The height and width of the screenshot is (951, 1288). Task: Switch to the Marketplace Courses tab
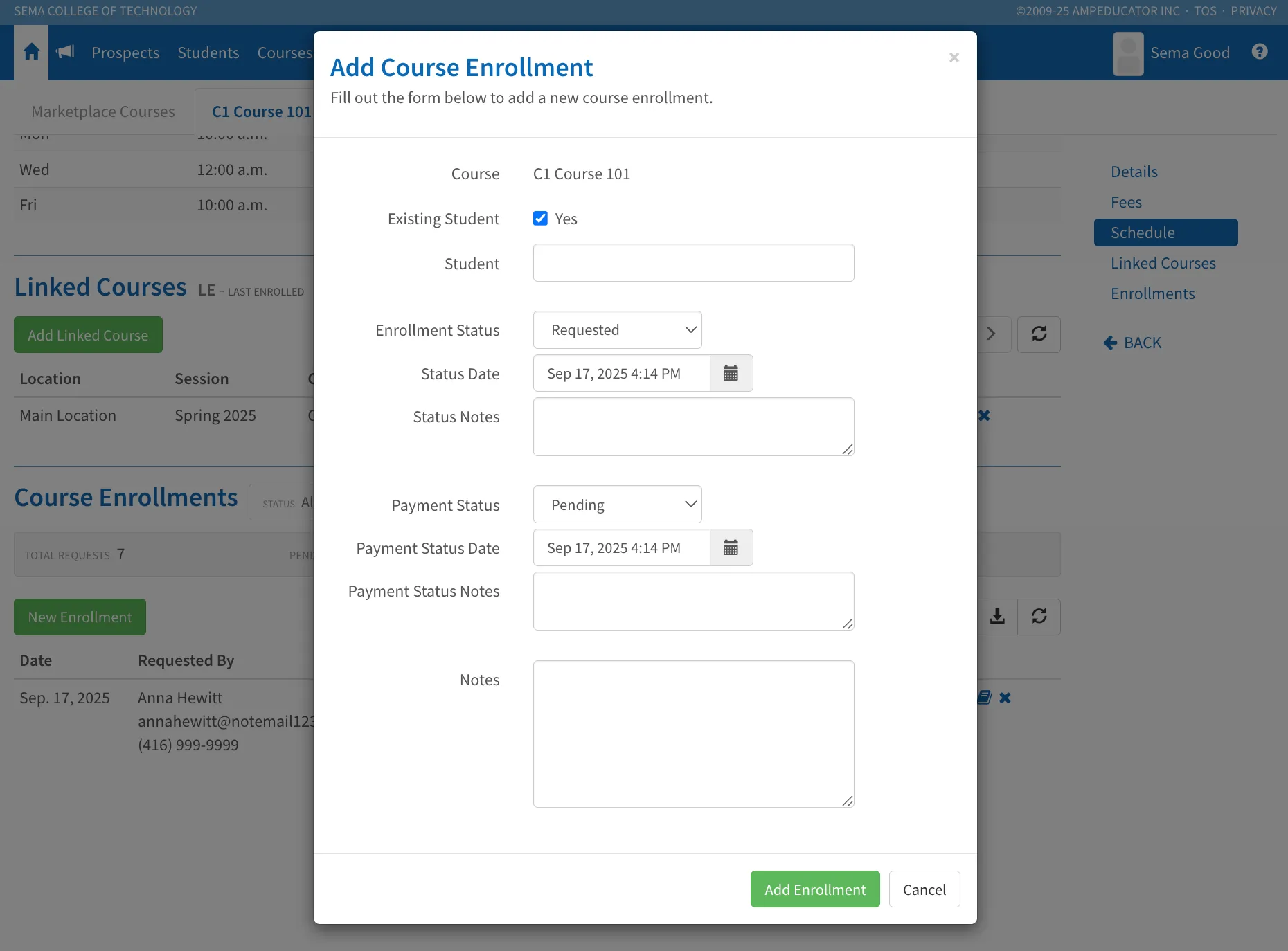coord(103,111)
